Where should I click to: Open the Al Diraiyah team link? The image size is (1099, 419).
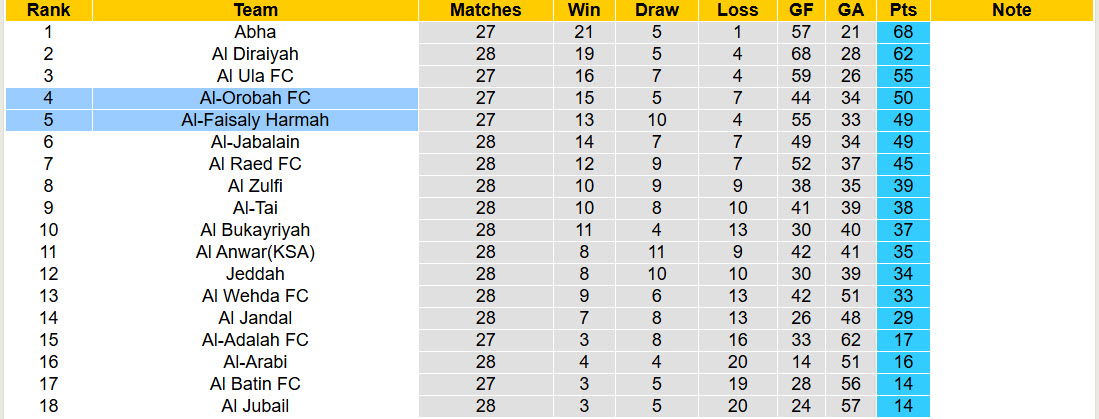[255, 54]
